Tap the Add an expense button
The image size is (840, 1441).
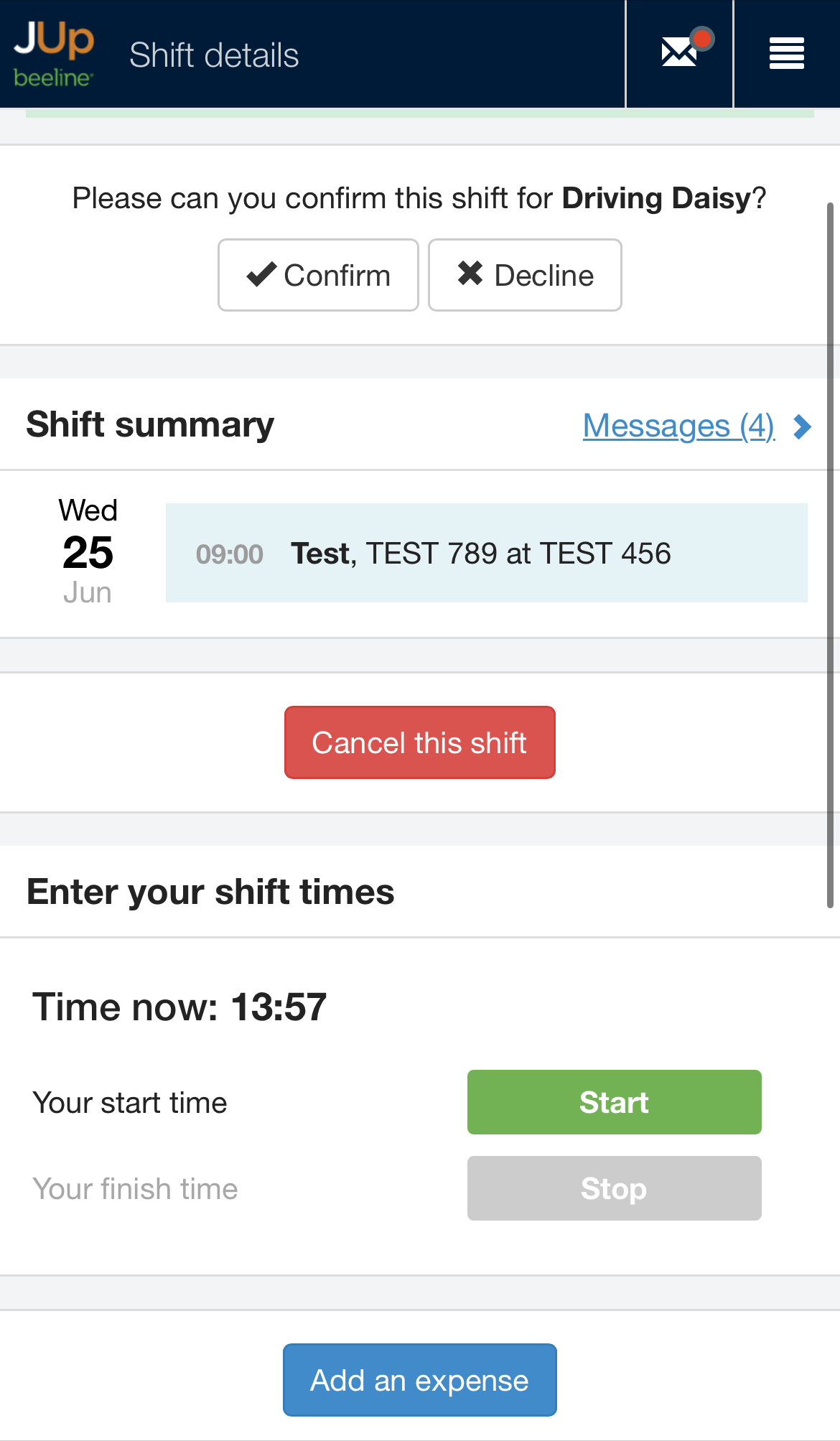tap(419, 1380)
